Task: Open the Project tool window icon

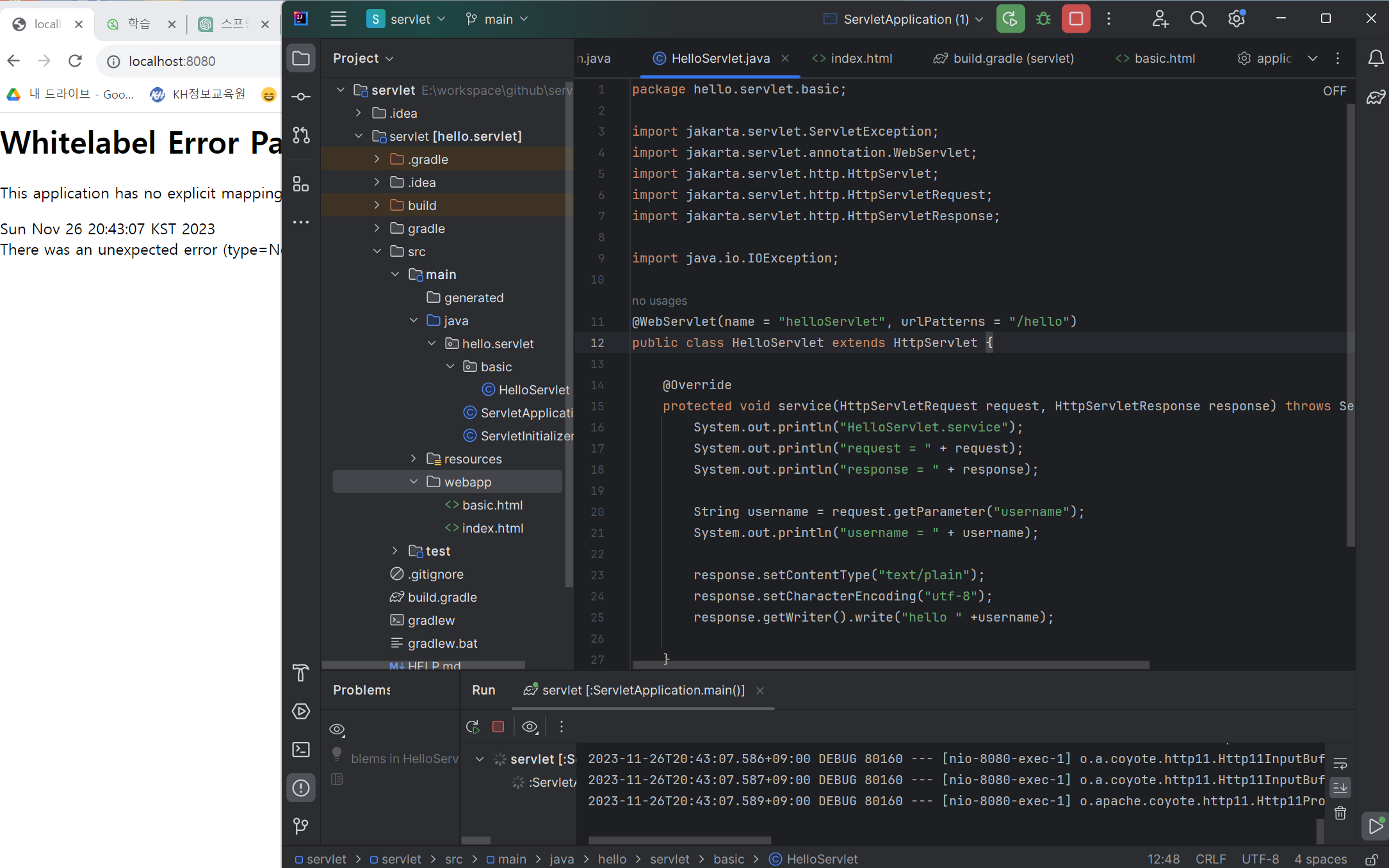Action: click(301, 59)
